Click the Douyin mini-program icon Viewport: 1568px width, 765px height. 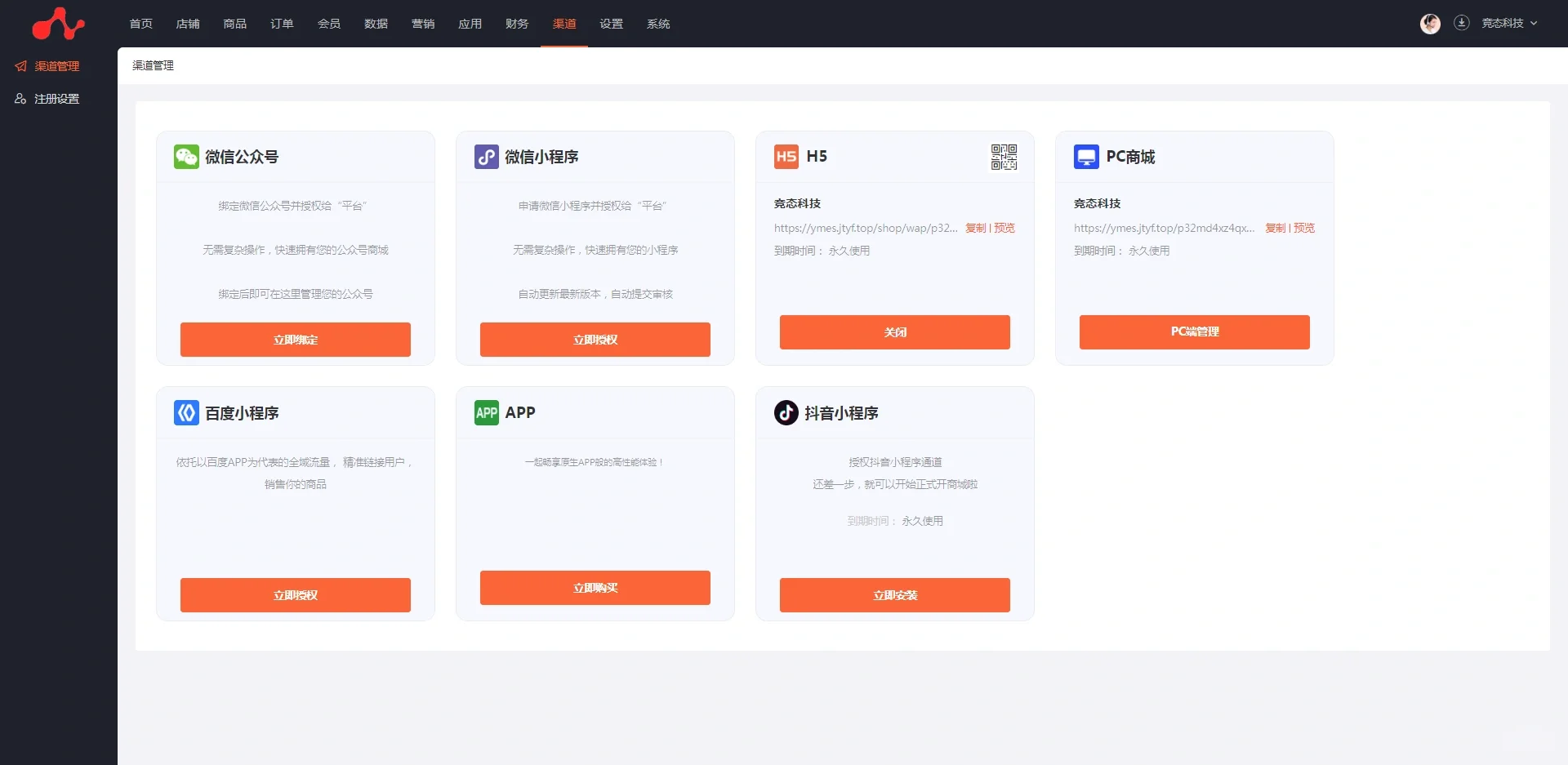pos(786,412)
